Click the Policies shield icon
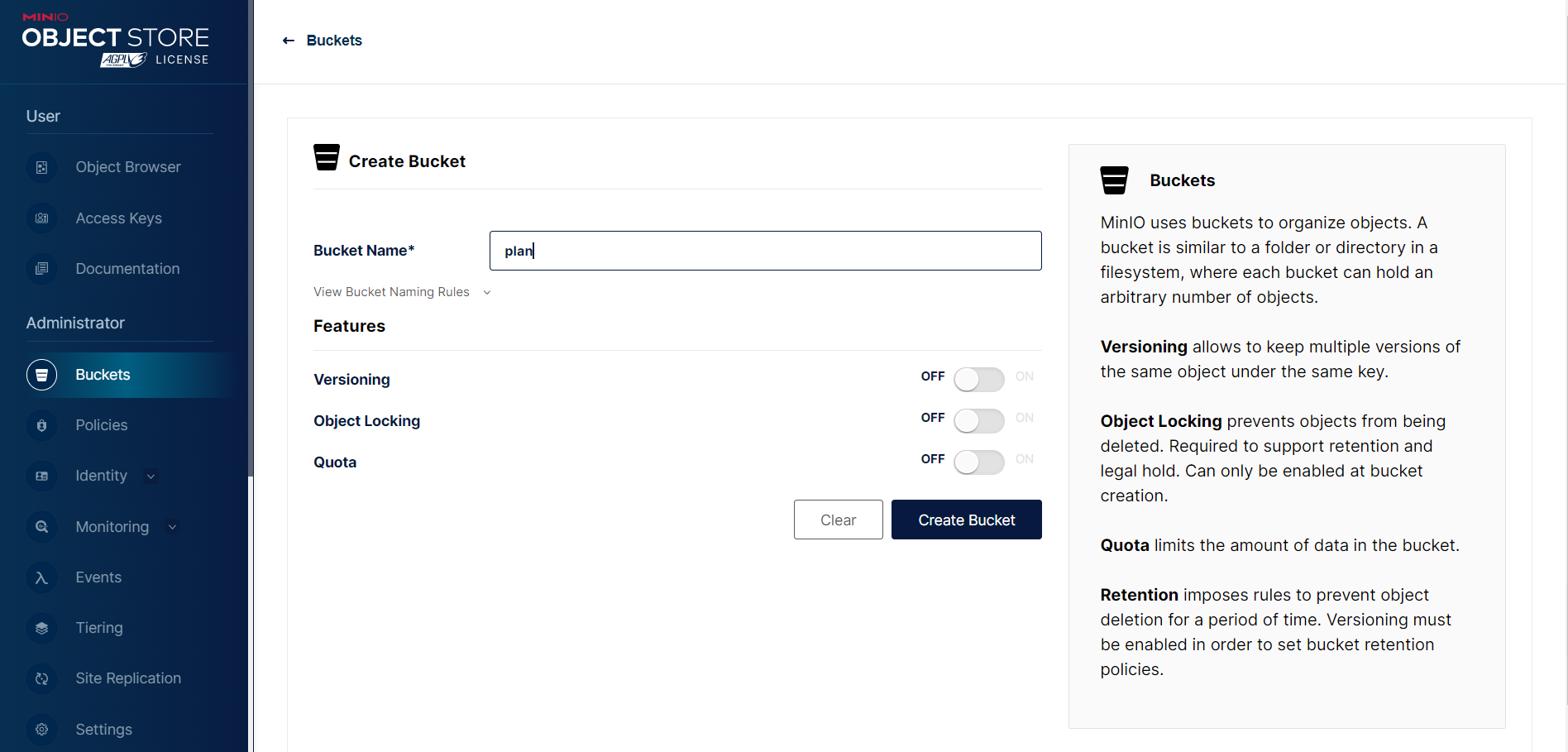1568x752 pixels. pyautogui.click(x=41, y=425)
